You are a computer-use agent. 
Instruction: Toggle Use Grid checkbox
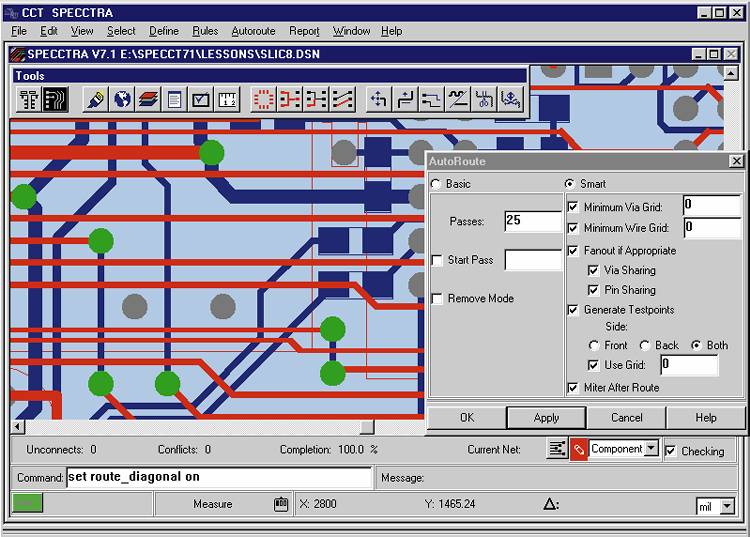point(593,365)
